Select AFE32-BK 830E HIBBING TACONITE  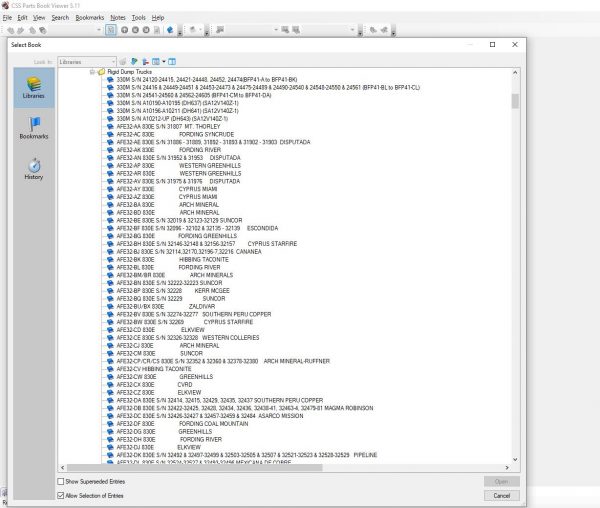pos(173,259)
